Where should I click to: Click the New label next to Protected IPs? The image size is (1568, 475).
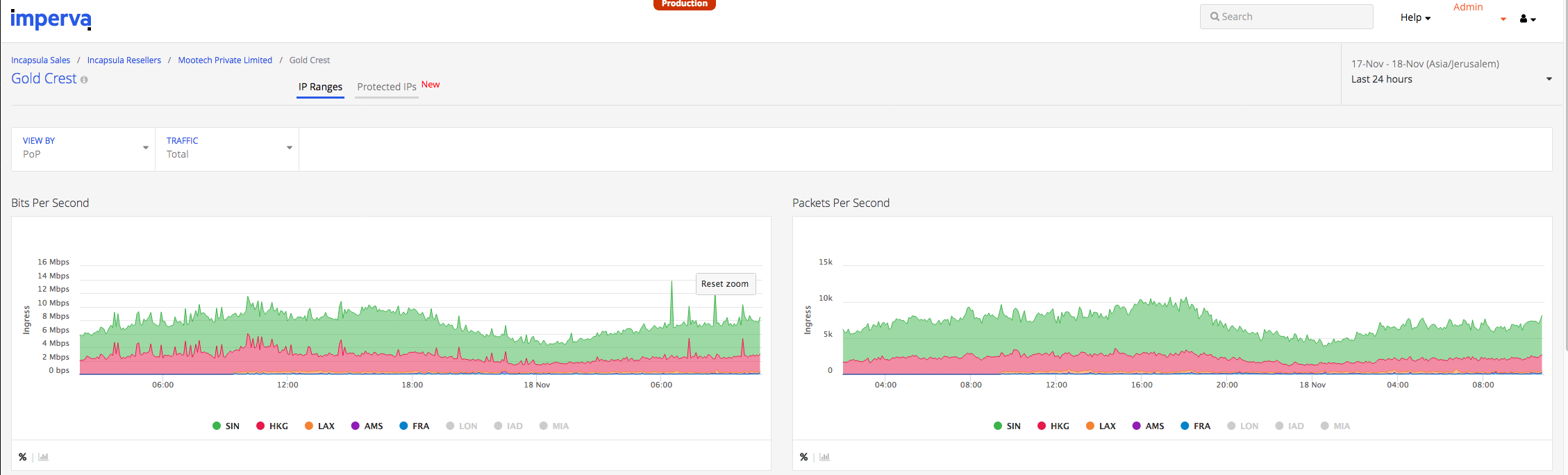[431, 85]
